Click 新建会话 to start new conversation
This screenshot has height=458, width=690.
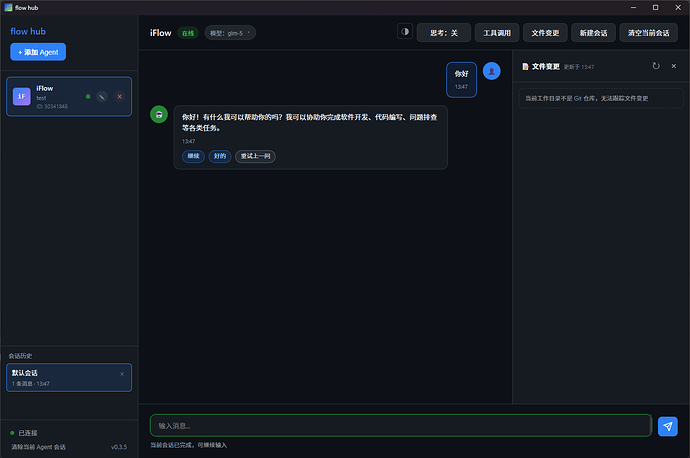tap(593, 32)
